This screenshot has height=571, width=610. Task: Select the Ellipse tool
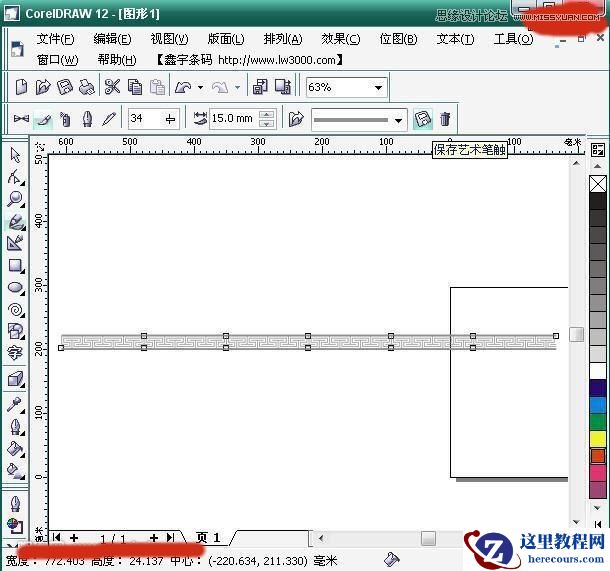(16, 288)
